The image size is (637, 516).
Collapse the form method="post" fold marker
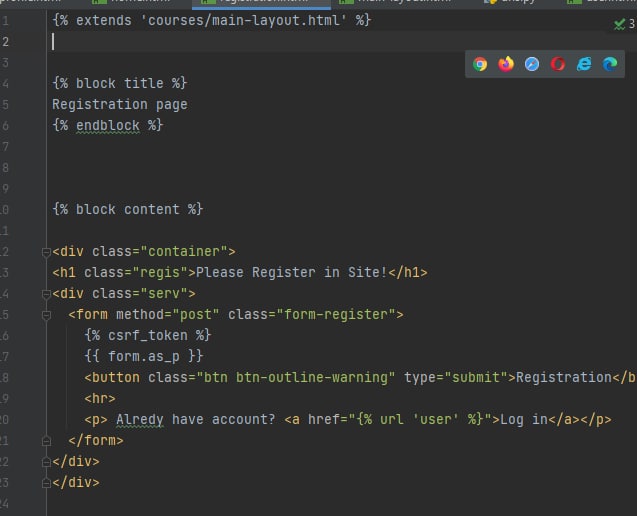[46, 315]
